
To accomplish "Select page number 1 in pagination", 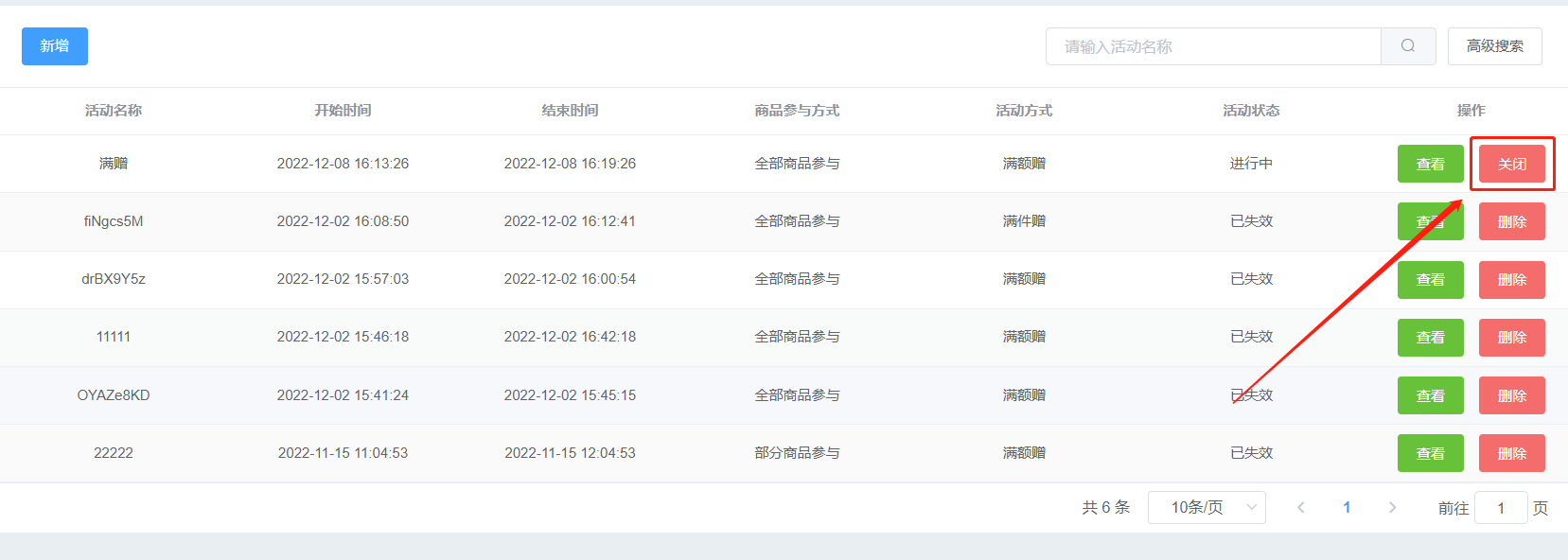I will (1347, 508).
